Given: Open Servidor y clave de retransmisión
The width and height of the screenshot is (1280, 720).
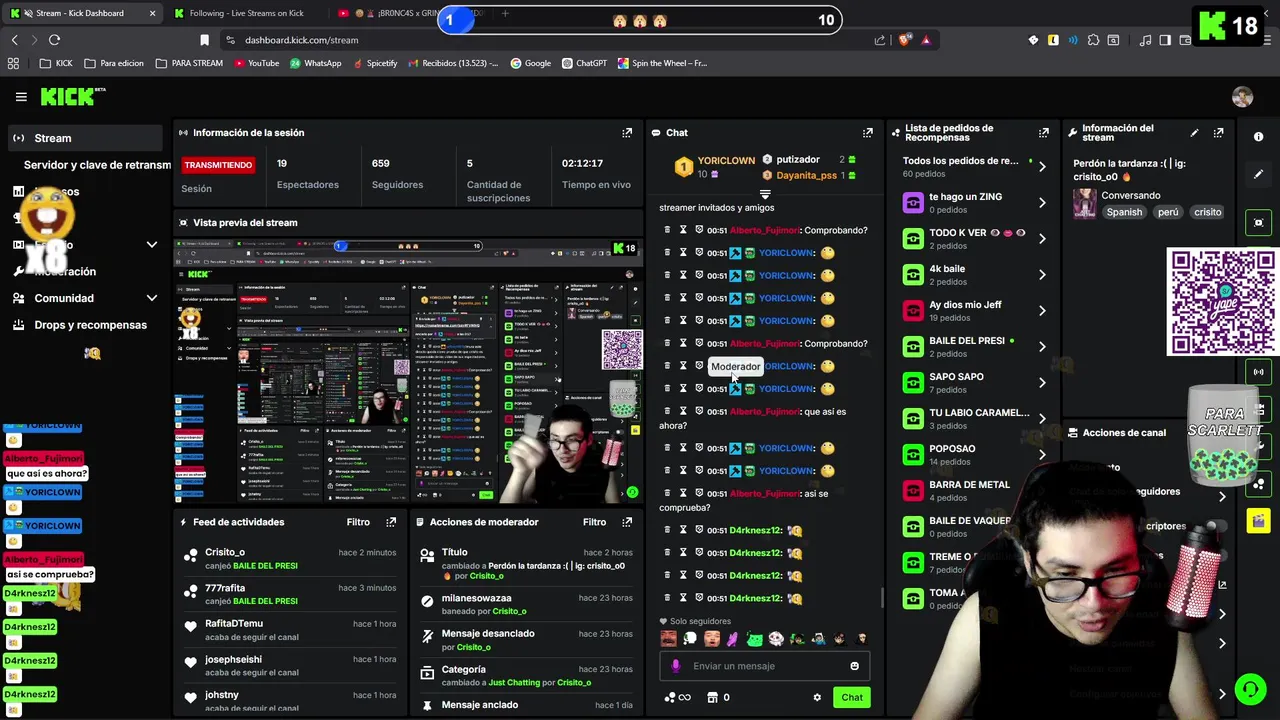Looking at the screenshot, I should 97,165.
